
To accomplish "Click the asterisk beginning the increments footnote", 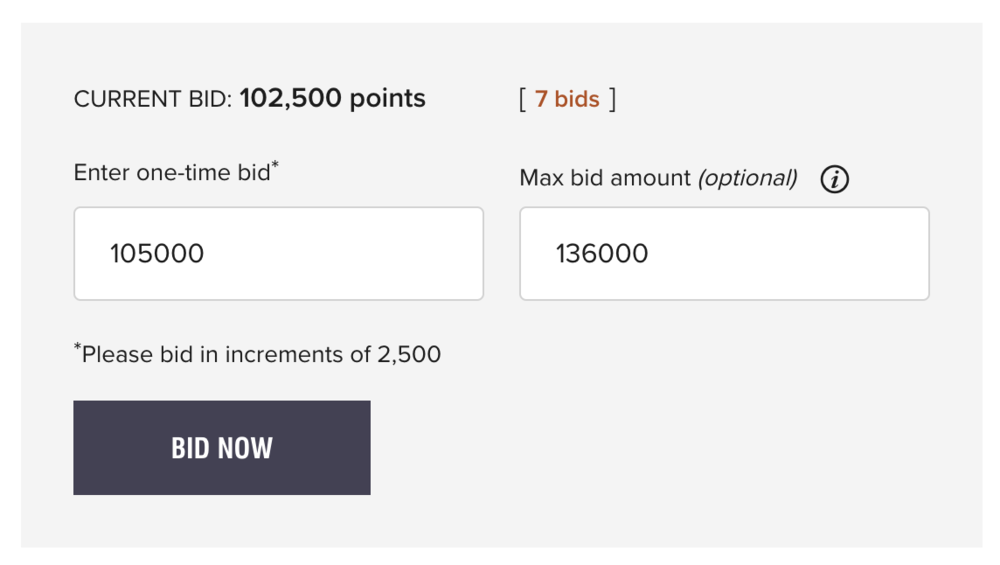I will pos(77,347).
